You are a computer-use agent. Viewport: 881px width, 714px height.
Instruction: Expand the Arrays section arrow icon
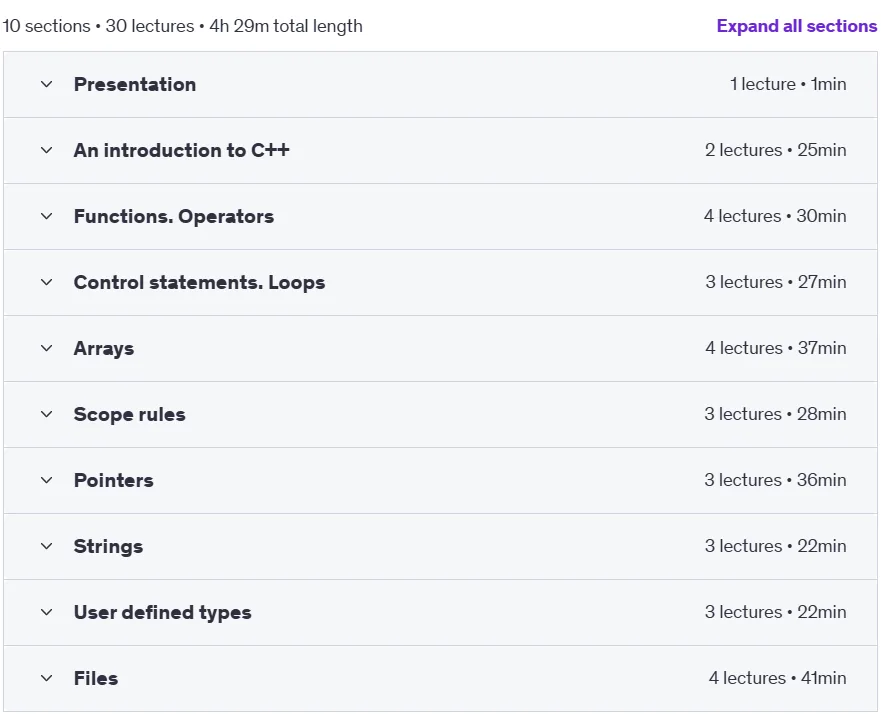point(47,348)
